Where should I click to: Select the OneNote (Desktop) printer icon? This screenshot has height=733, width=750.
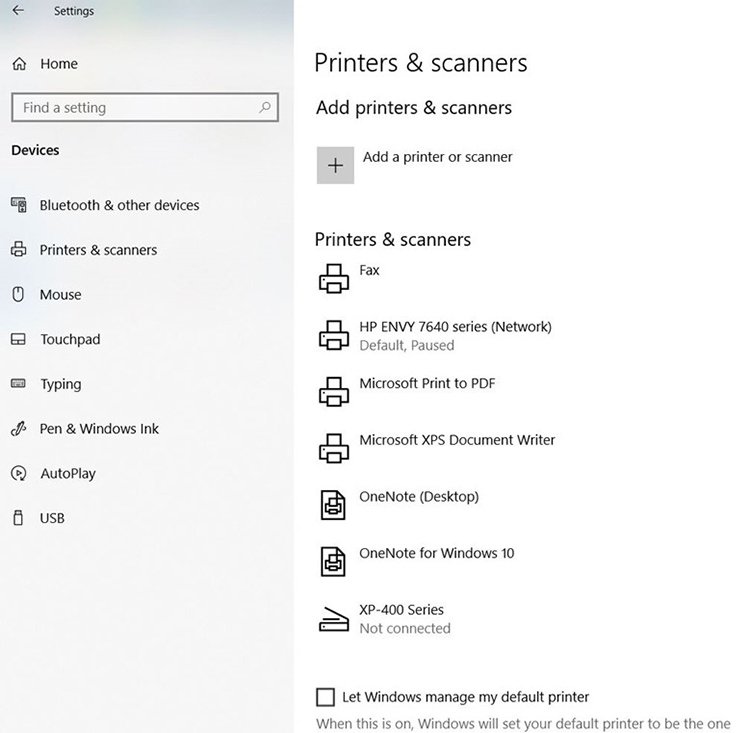tap(333, 505)
